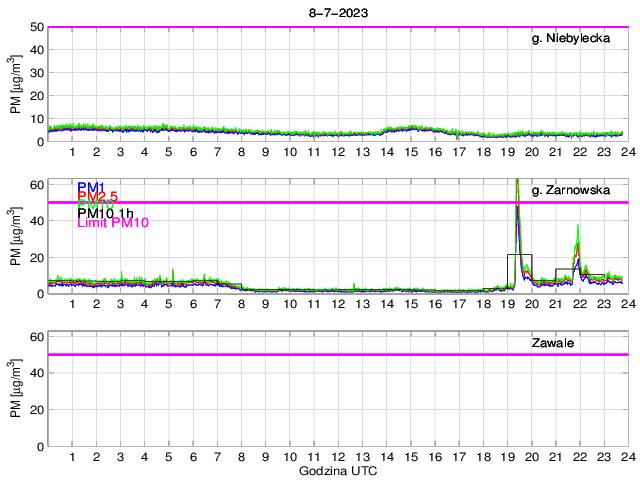Screen dimensions: 640x480
Task: Click the Godzina UTC axis label
Action: coord(337,470)
